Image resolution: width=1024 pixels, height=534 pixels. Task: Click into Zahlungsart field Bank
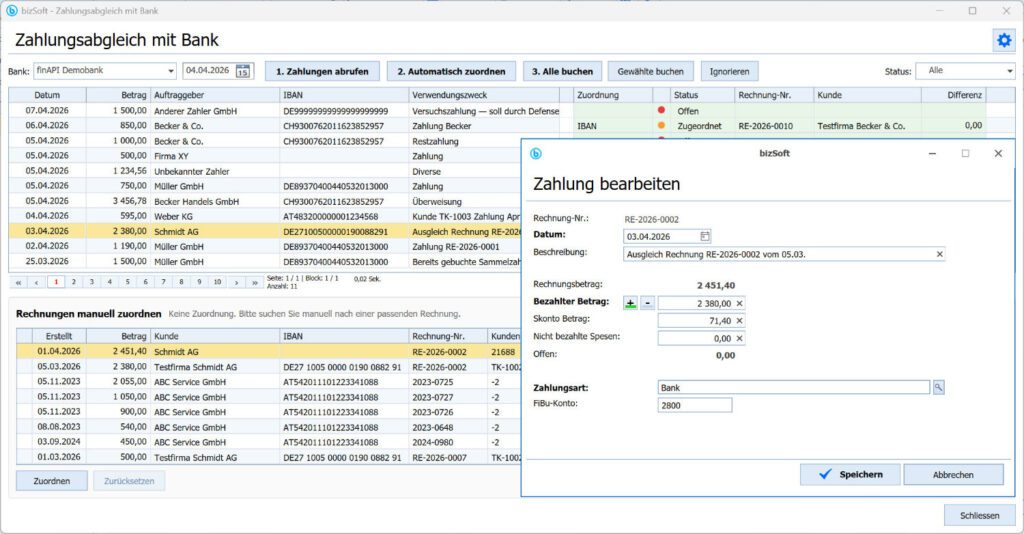pos(793,388)
